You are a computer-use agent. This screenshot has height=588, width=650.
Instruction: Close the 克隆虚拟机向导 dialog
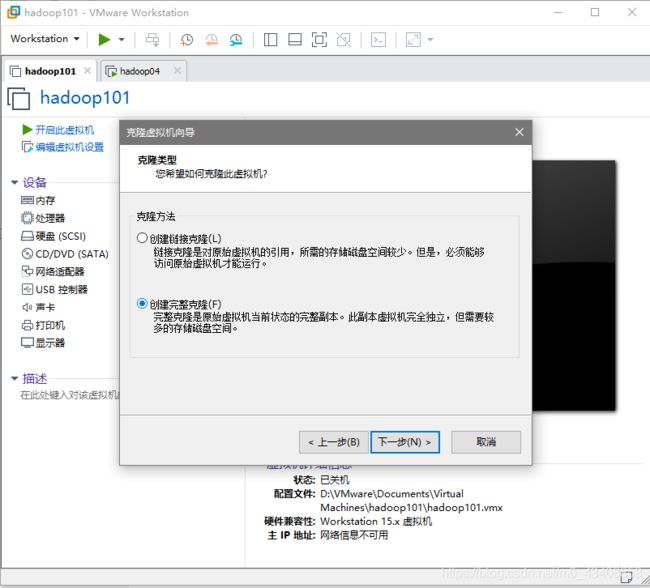coord(519,132)
